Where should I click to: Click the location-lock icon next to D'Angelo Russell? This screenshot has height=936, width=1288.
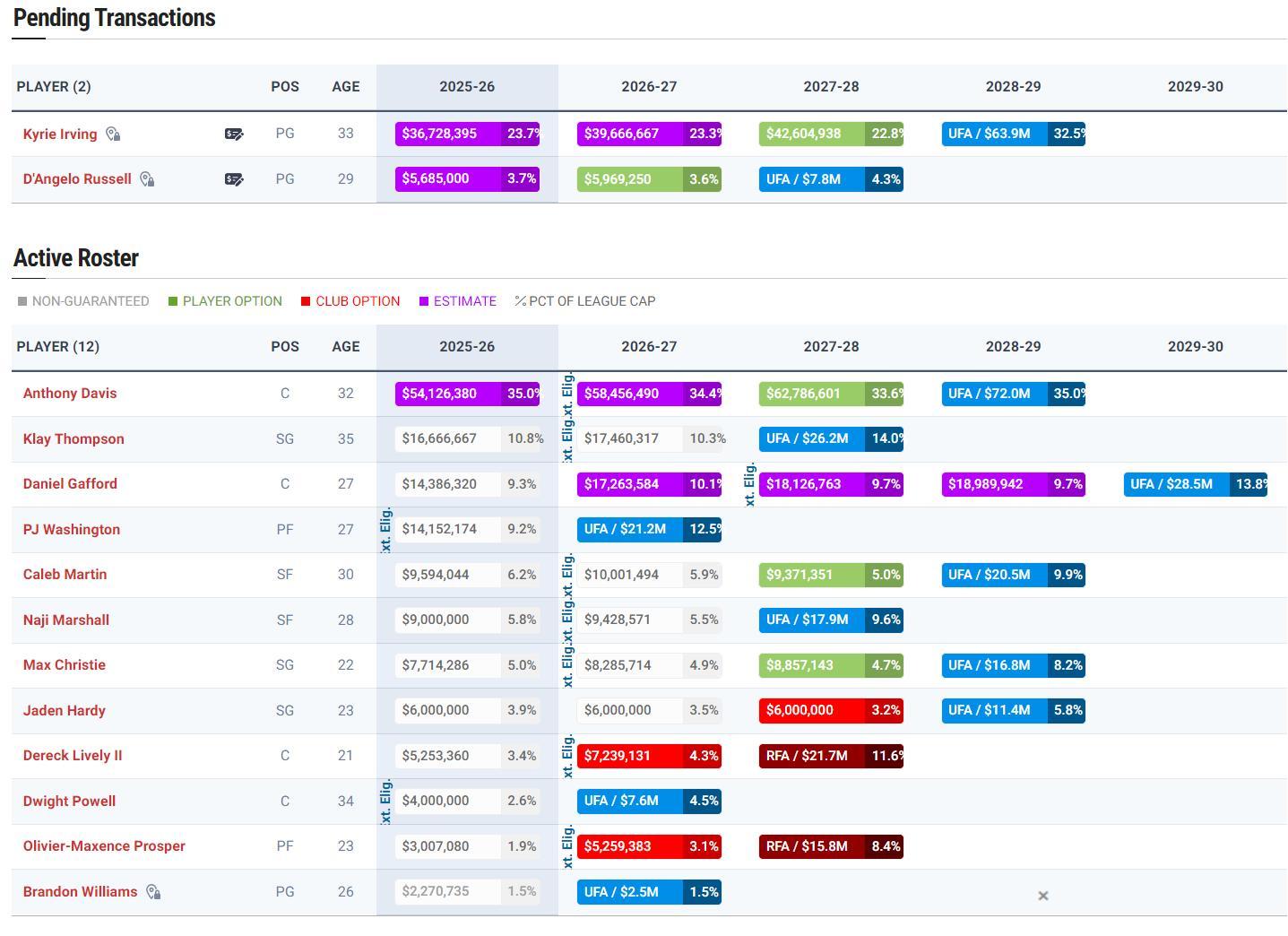147,179
